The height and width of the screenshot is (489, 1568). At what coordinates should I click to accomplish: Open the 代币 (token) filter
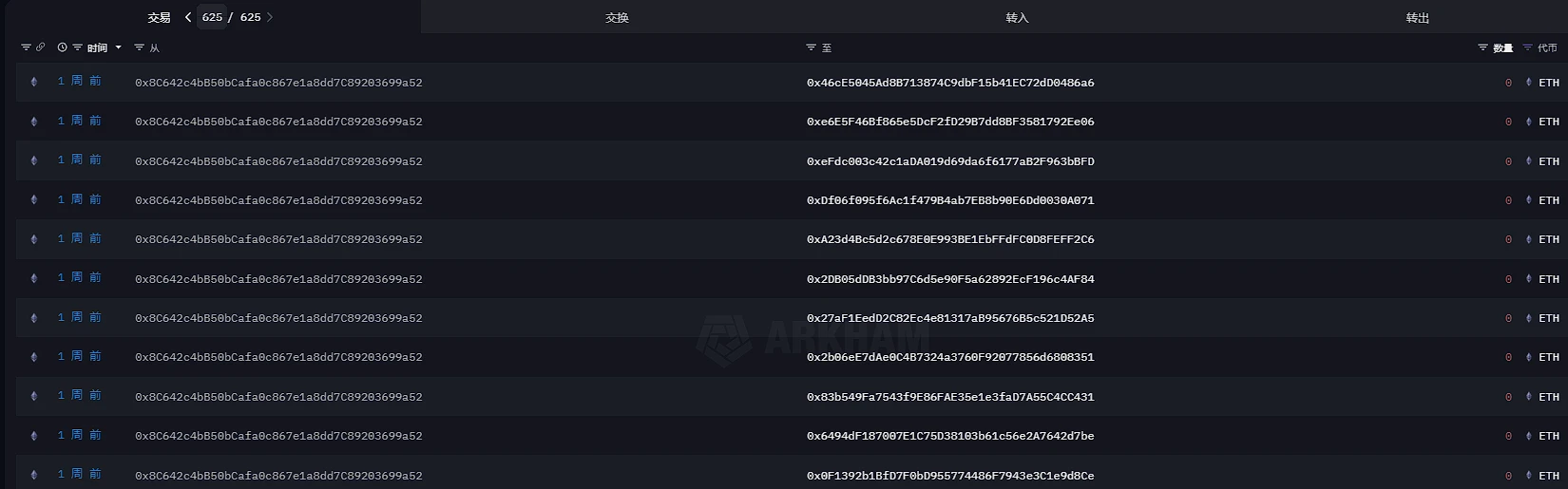[x=1527, y=47]
